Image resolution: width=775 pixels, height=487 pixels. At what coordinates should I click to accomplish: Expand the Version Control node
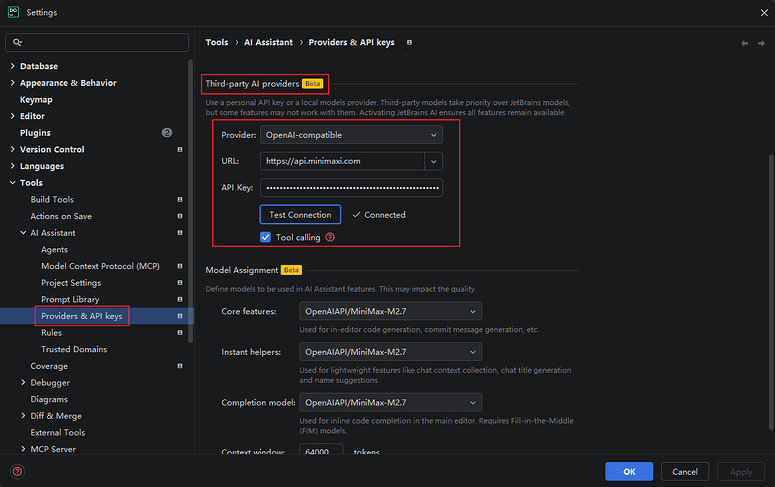click(12, 149)
